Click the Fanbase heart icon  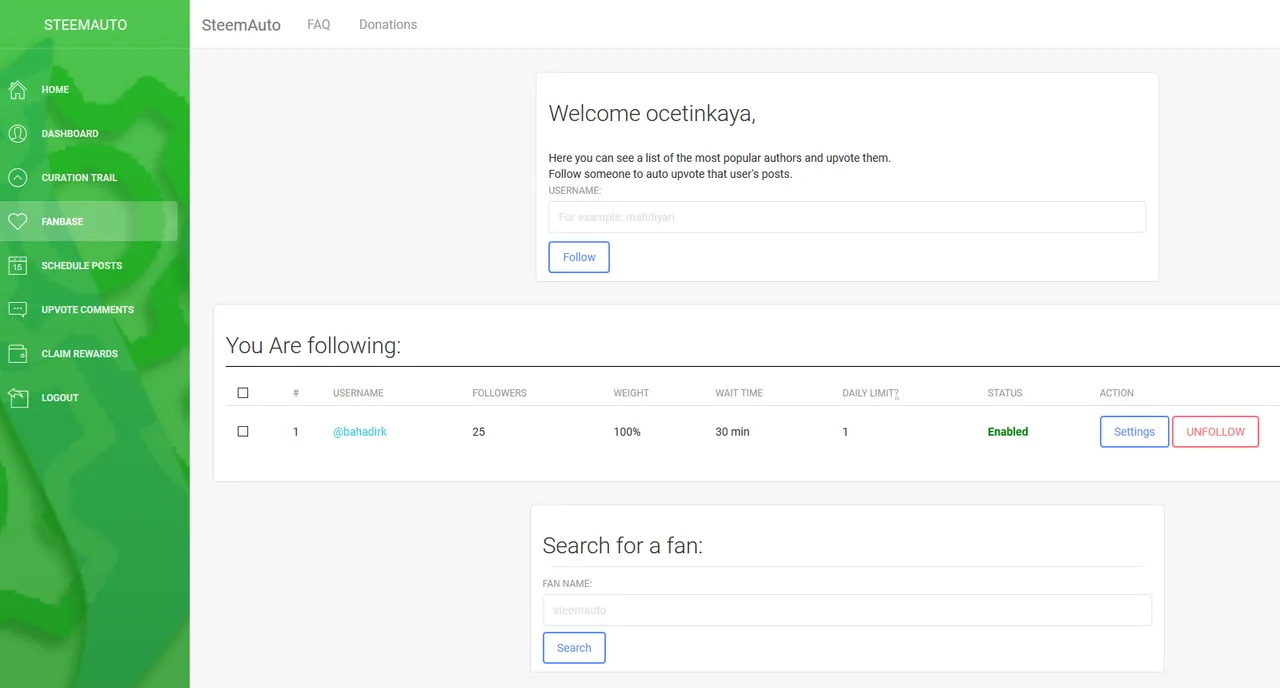(17, 222)
